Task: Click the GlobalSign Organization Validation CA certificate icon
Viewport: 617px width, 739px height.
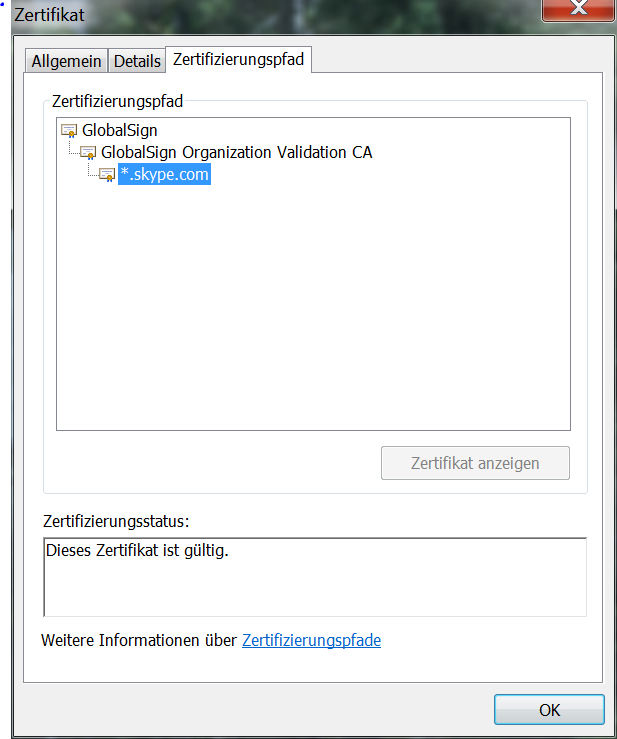Action: coord(88,153)
